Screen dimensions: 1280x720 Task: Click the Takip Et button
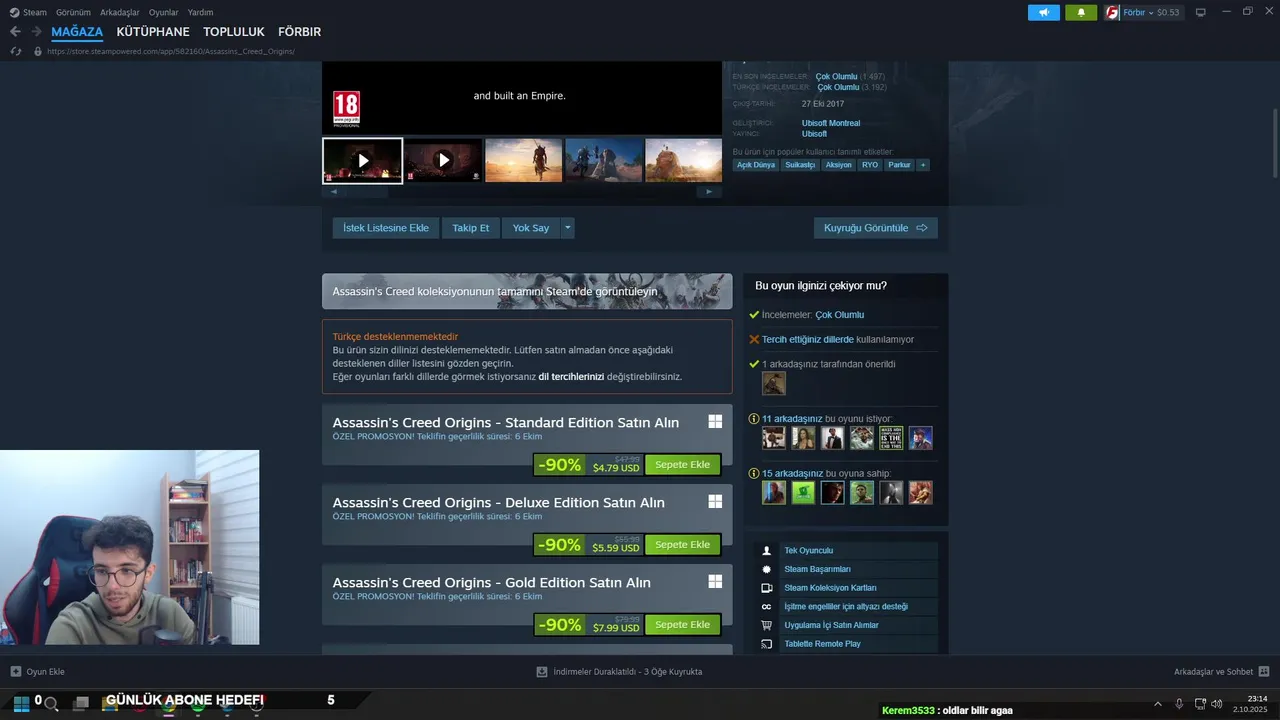471,228
